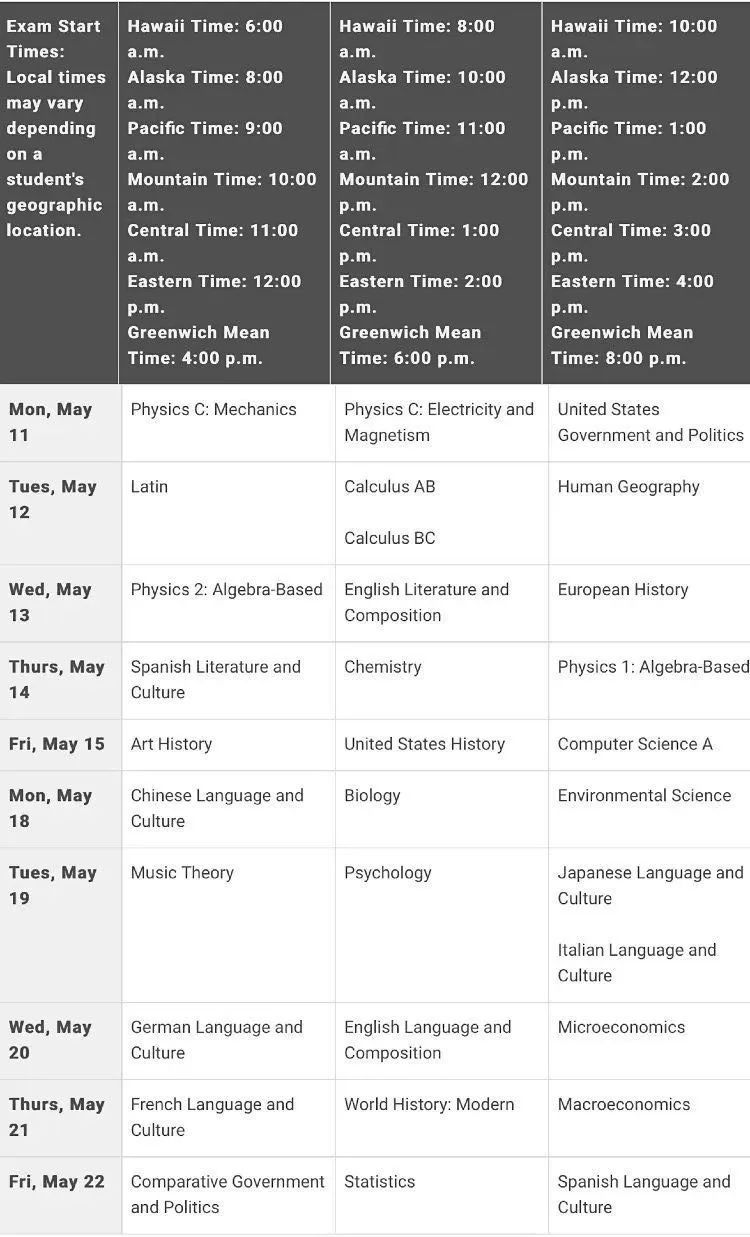Choose the Calculus BC exam

click(389, 538)
